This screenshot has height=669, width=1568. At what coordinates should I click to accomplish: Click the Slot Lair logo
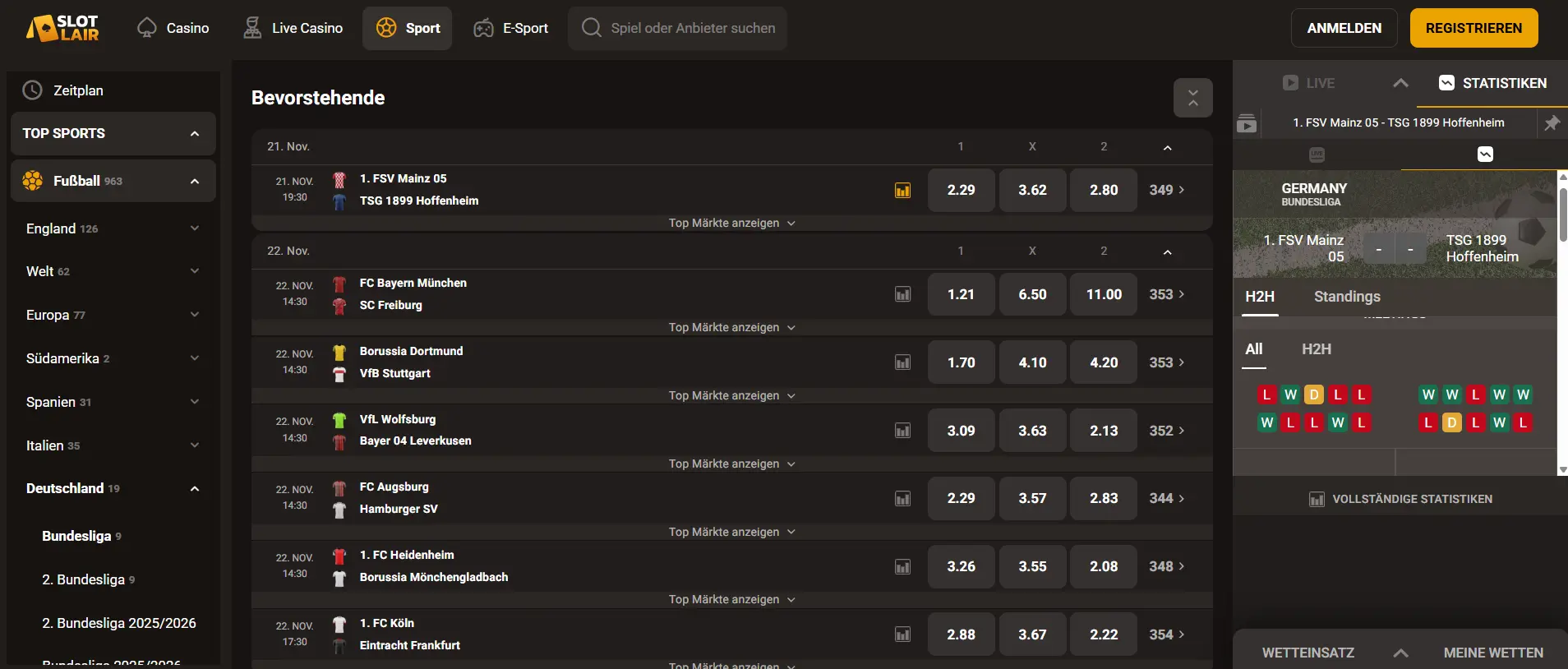(x=63, y=28)
